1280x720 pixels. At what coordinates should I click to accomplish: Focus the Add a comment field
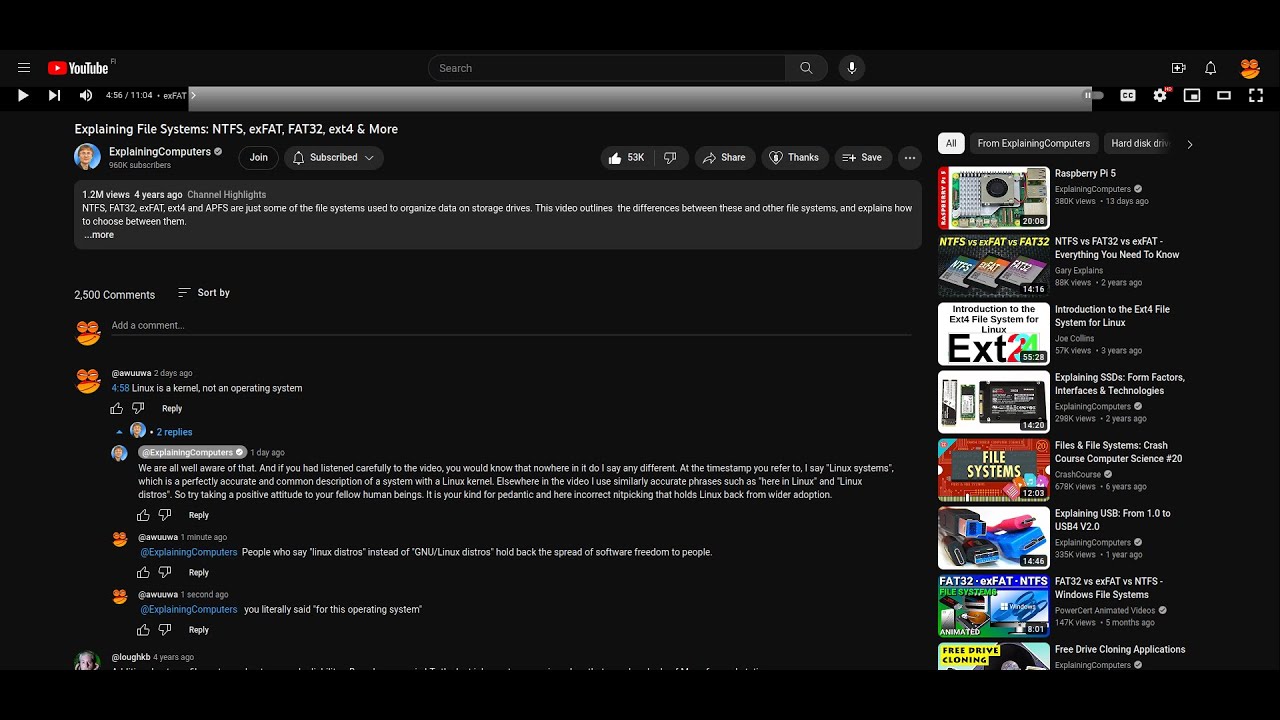click(x=511, y=326)
